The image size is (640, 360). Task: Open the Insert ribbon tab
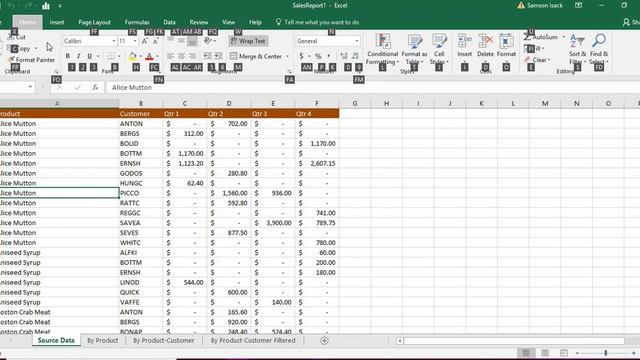(57, 22)
